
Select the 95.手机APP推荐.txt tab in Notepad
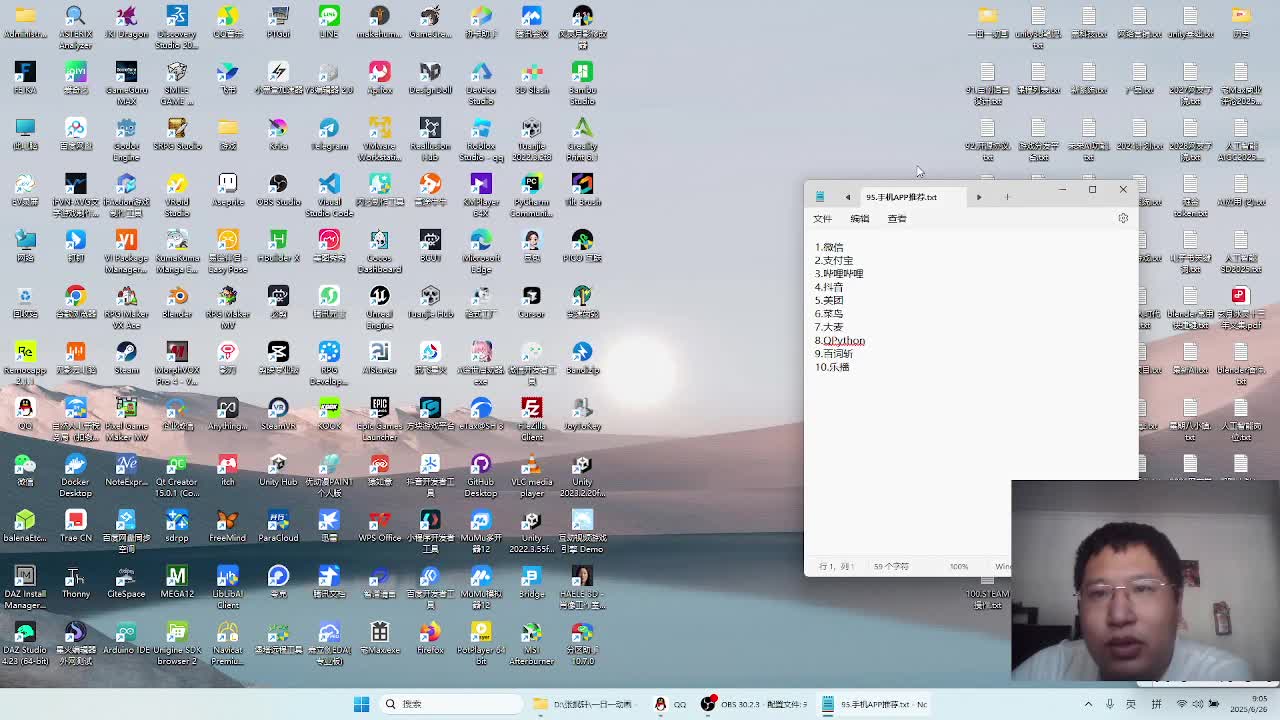pos(902,197)
